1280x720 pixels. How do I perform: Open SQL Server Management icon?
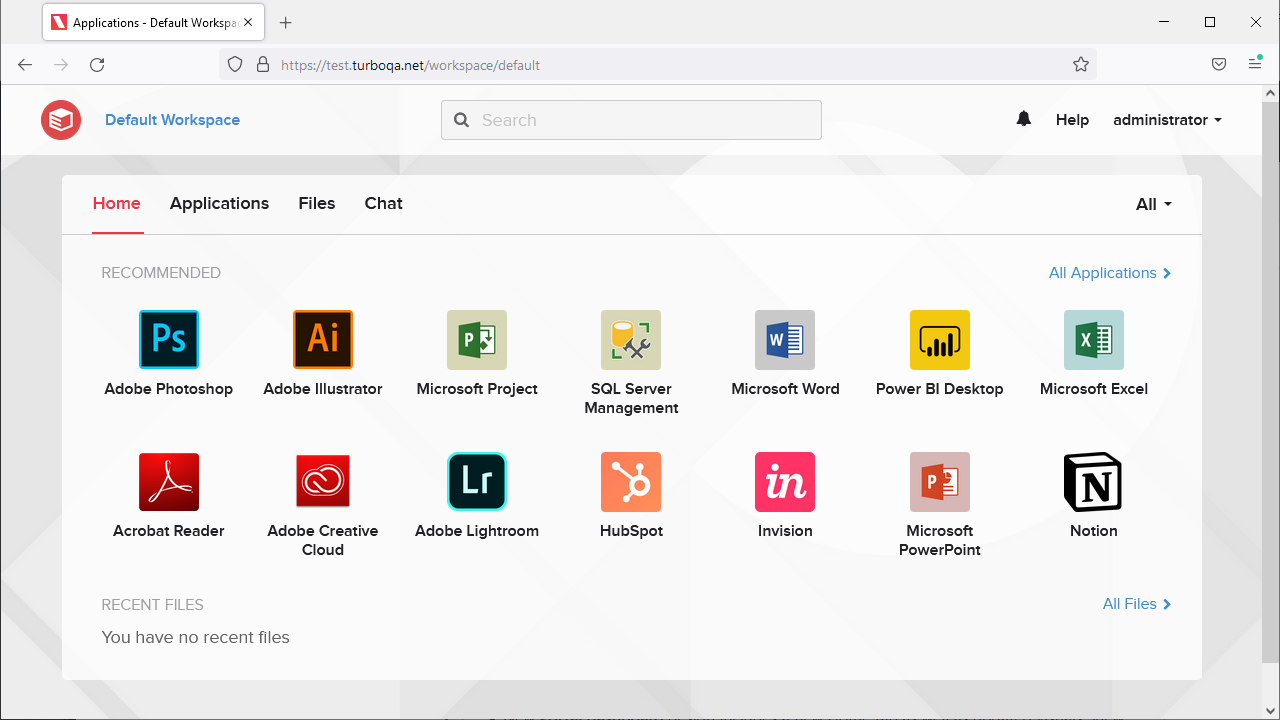(631, 340)
